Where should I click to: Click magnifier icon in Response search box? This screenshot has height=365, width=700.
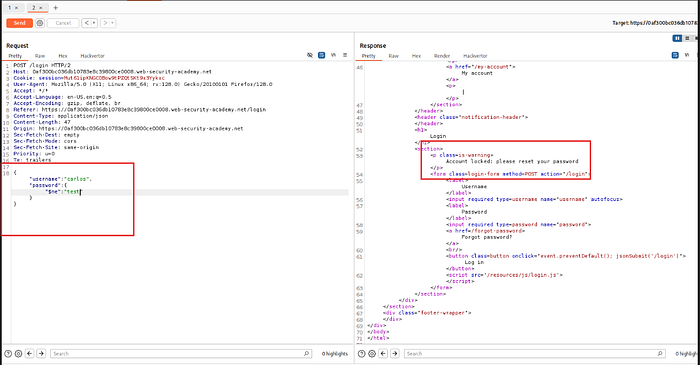tap(660, 353)
